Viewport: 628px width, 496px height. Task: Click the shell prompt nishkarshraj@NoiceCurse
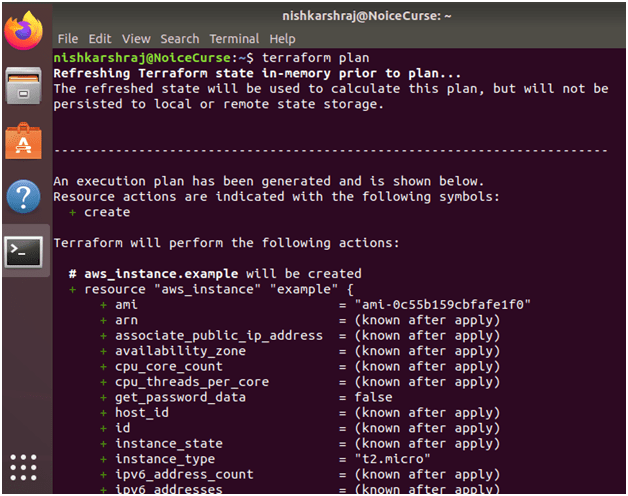click(142, 58)
